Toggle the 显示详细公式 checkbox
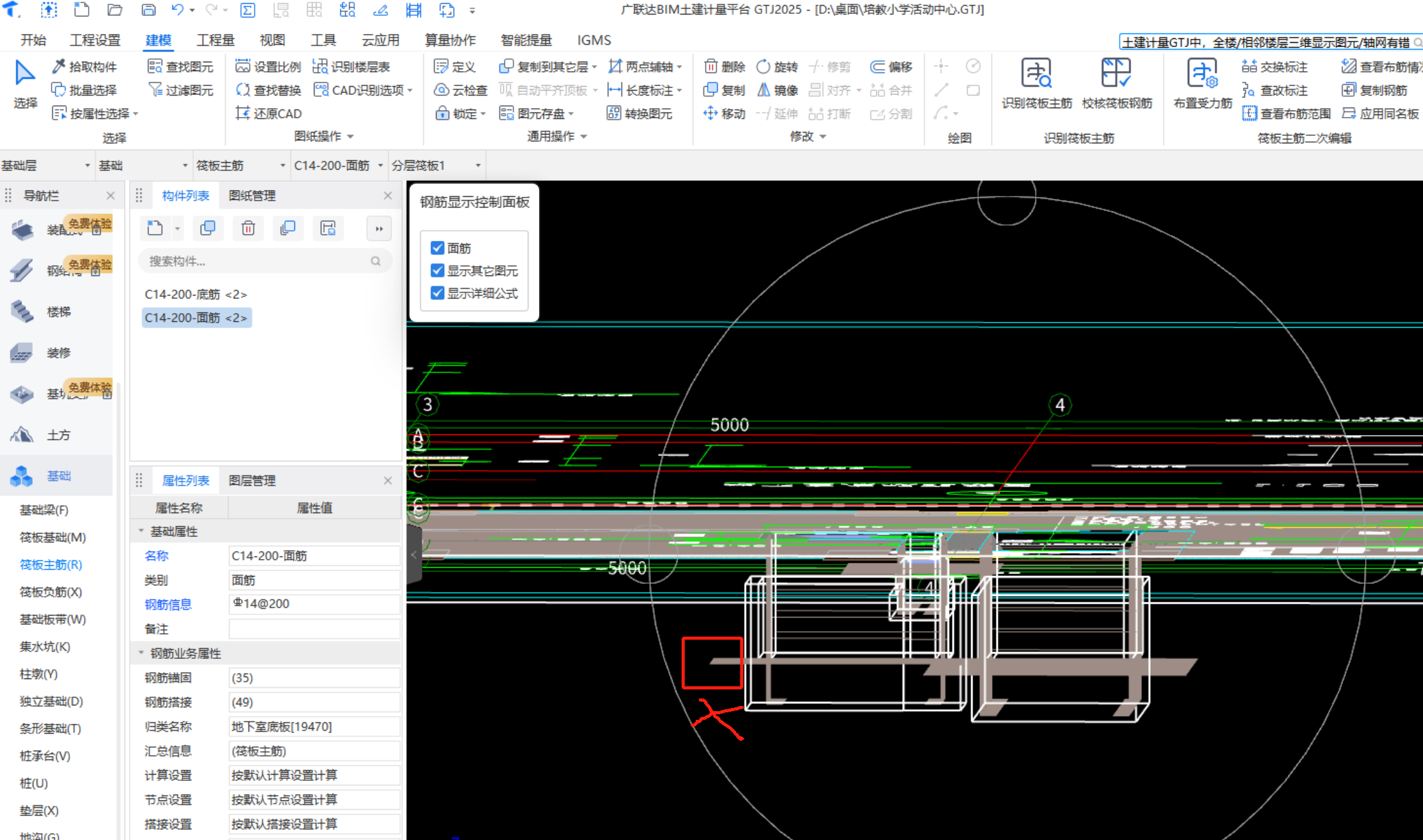This screenshot has width=1423, height=840. [437, 293]
